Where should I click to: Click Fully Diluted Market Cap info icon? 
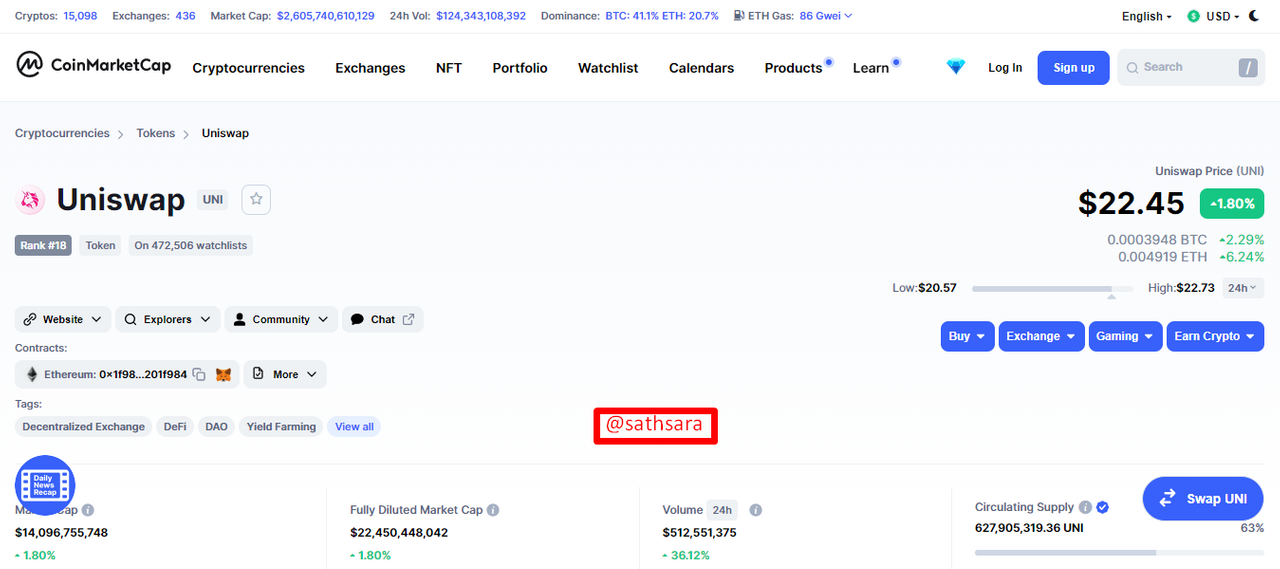493,510
